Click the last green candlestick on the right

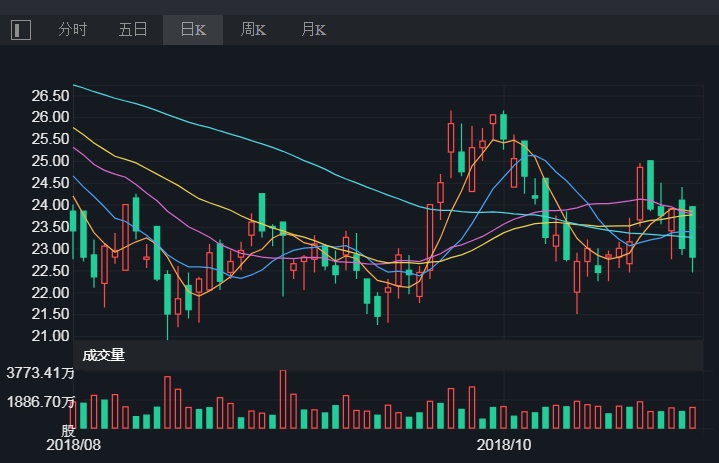click(x=692, y=232)
